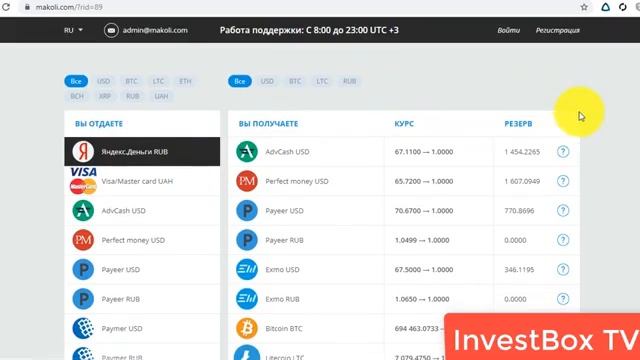Image resolution: width=640 pixels, height=360 pixels.
Task: Click the 67.5000 → 1.0000 rate
Action: tap(424, 269)
